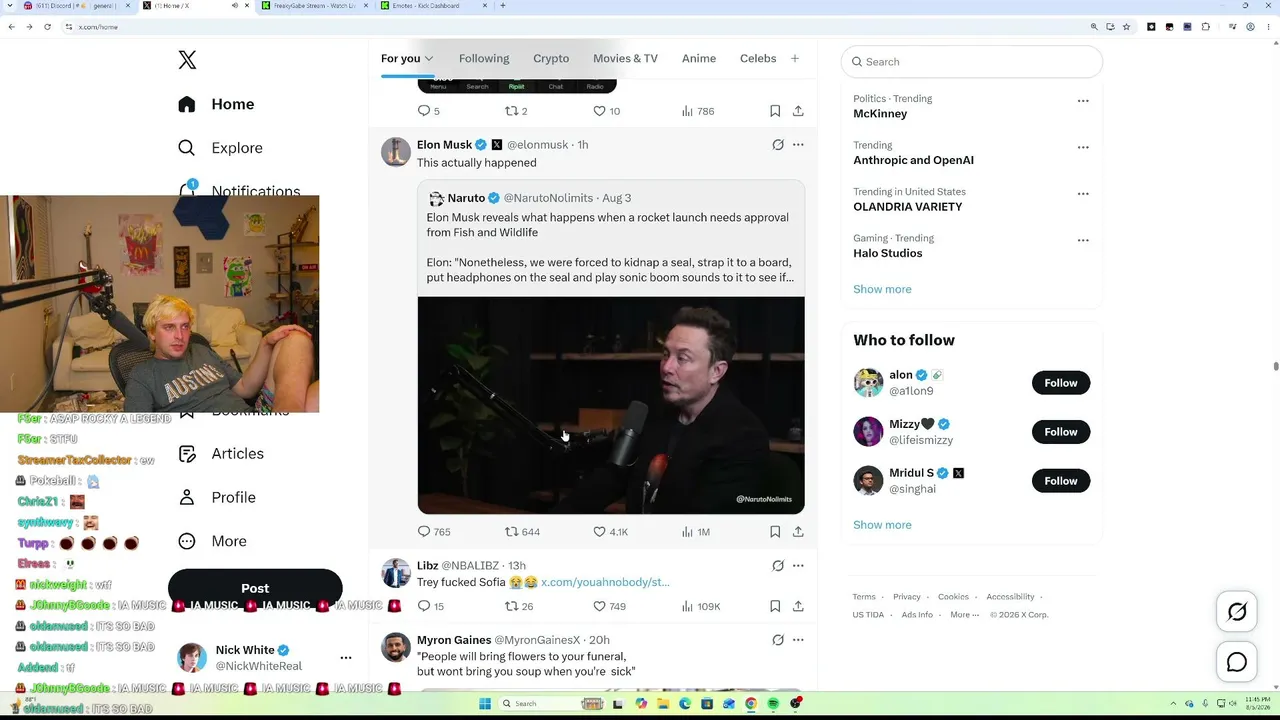
Task: Add a new timeline tab with plus icon
Action: (795, 58)
